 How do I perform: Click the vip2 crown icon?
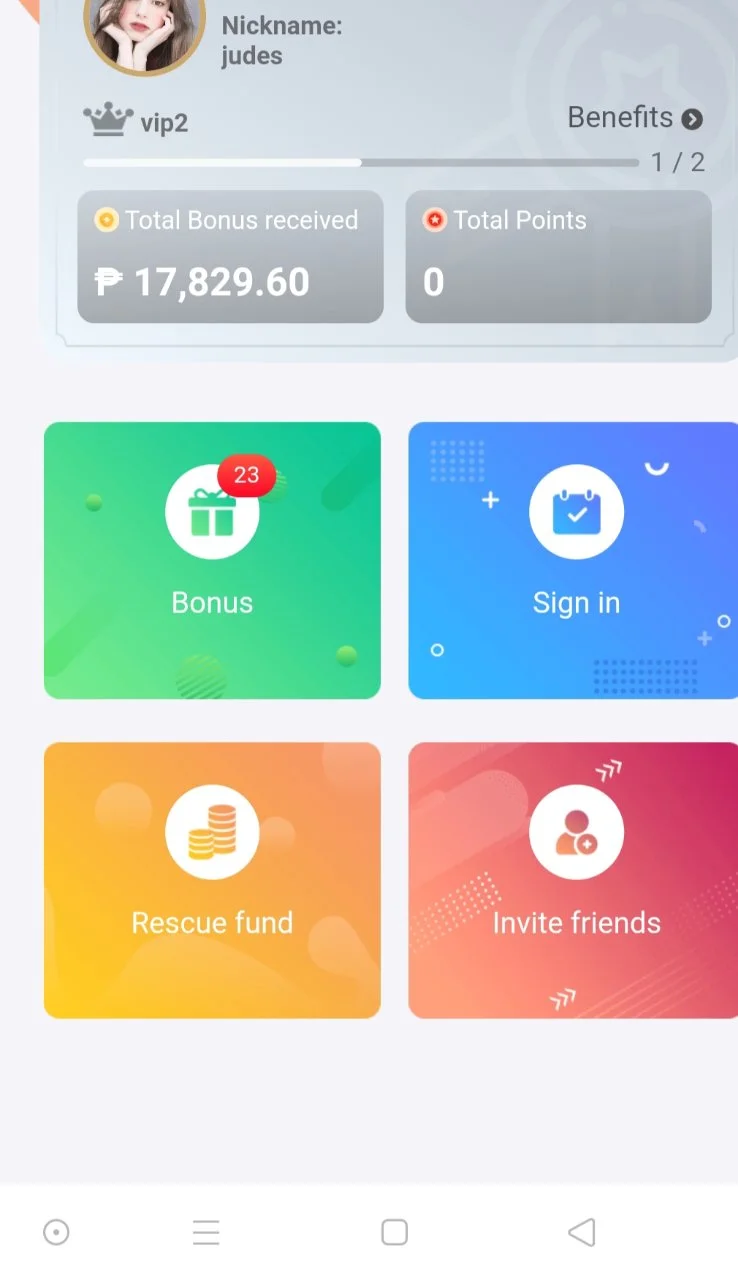coord(108,121)
